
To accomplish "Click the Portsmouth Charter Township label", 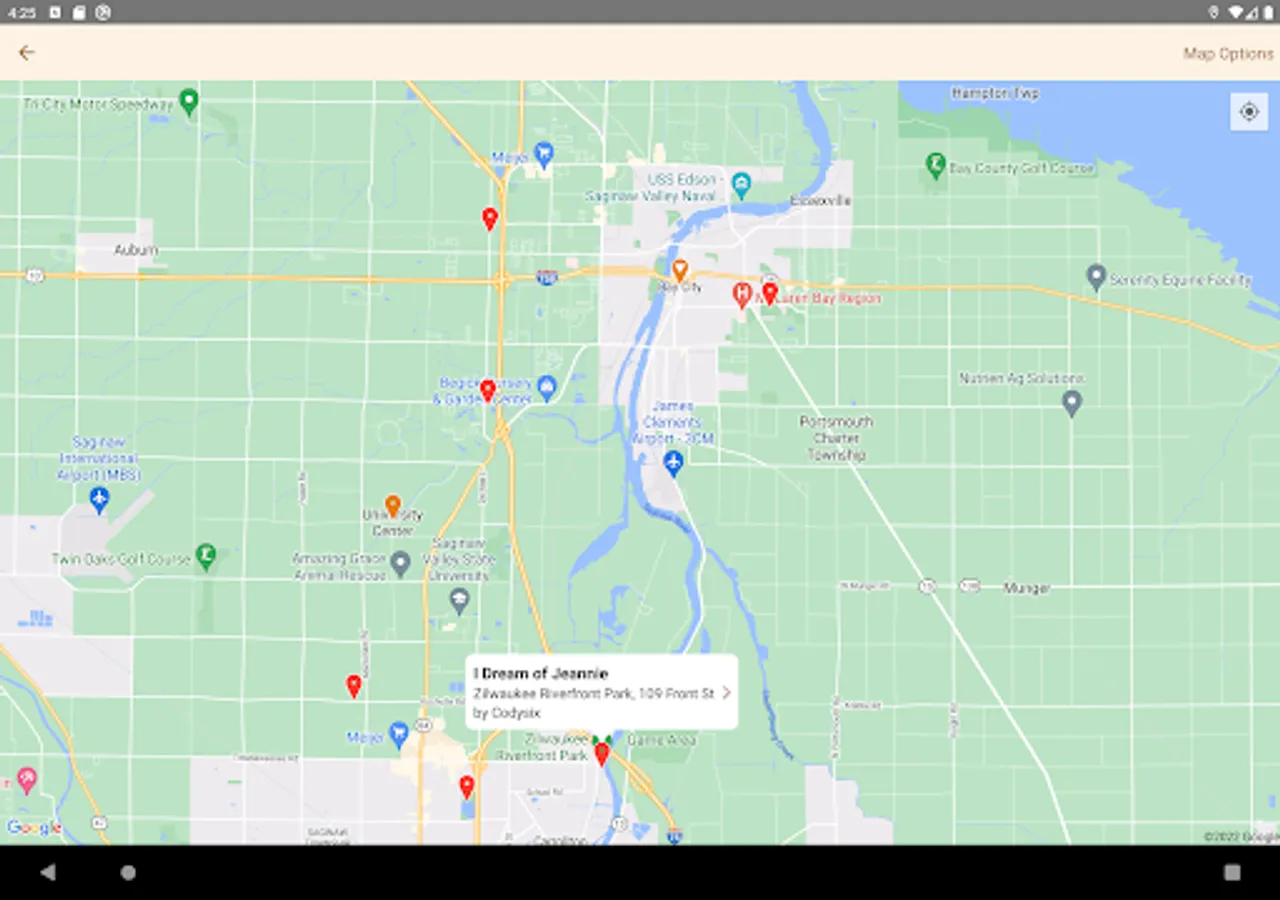I will click(836, 438).
